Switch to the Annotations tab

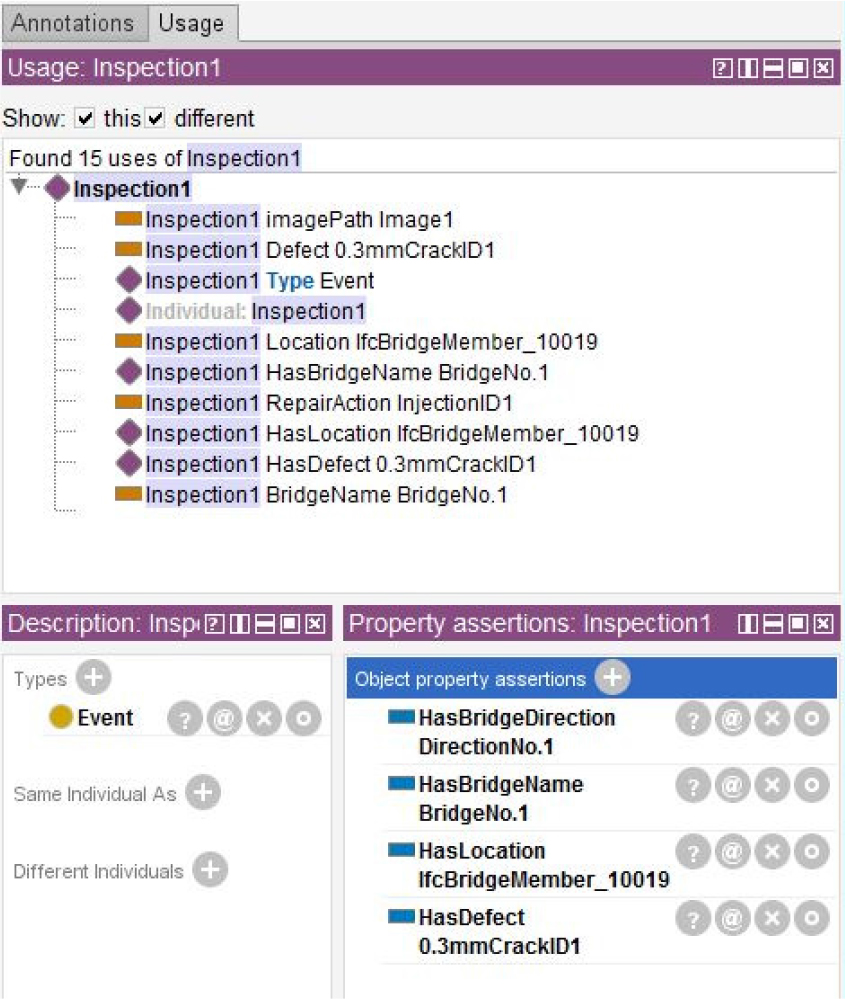73,23
